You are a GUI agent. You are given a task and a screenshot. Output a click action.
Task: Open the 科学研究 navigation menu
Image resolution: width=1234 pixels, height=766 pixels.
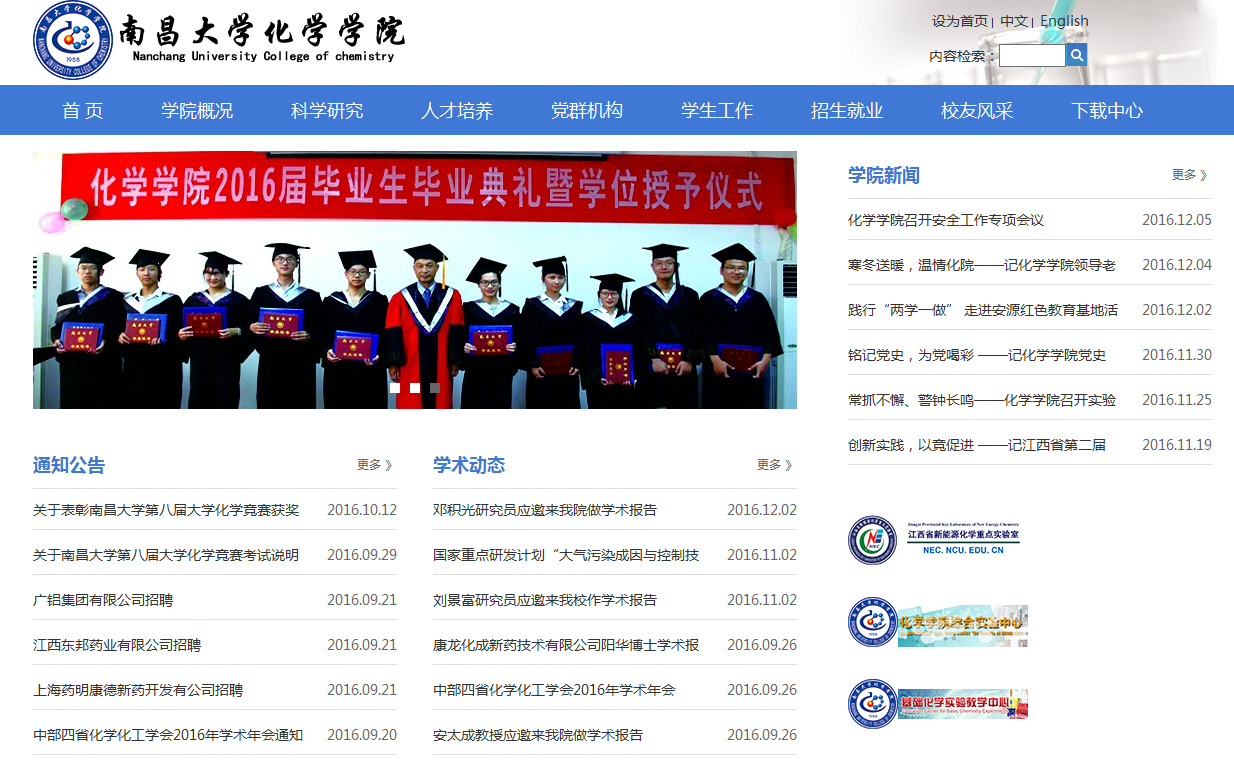328,110
